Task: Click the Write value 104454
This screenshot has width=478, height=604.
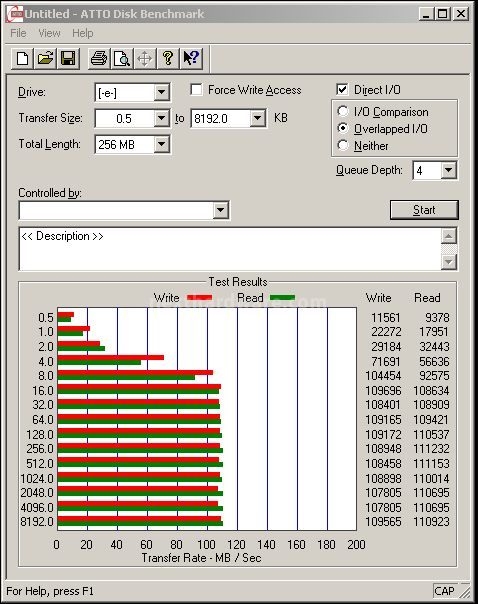Action: 383,376
